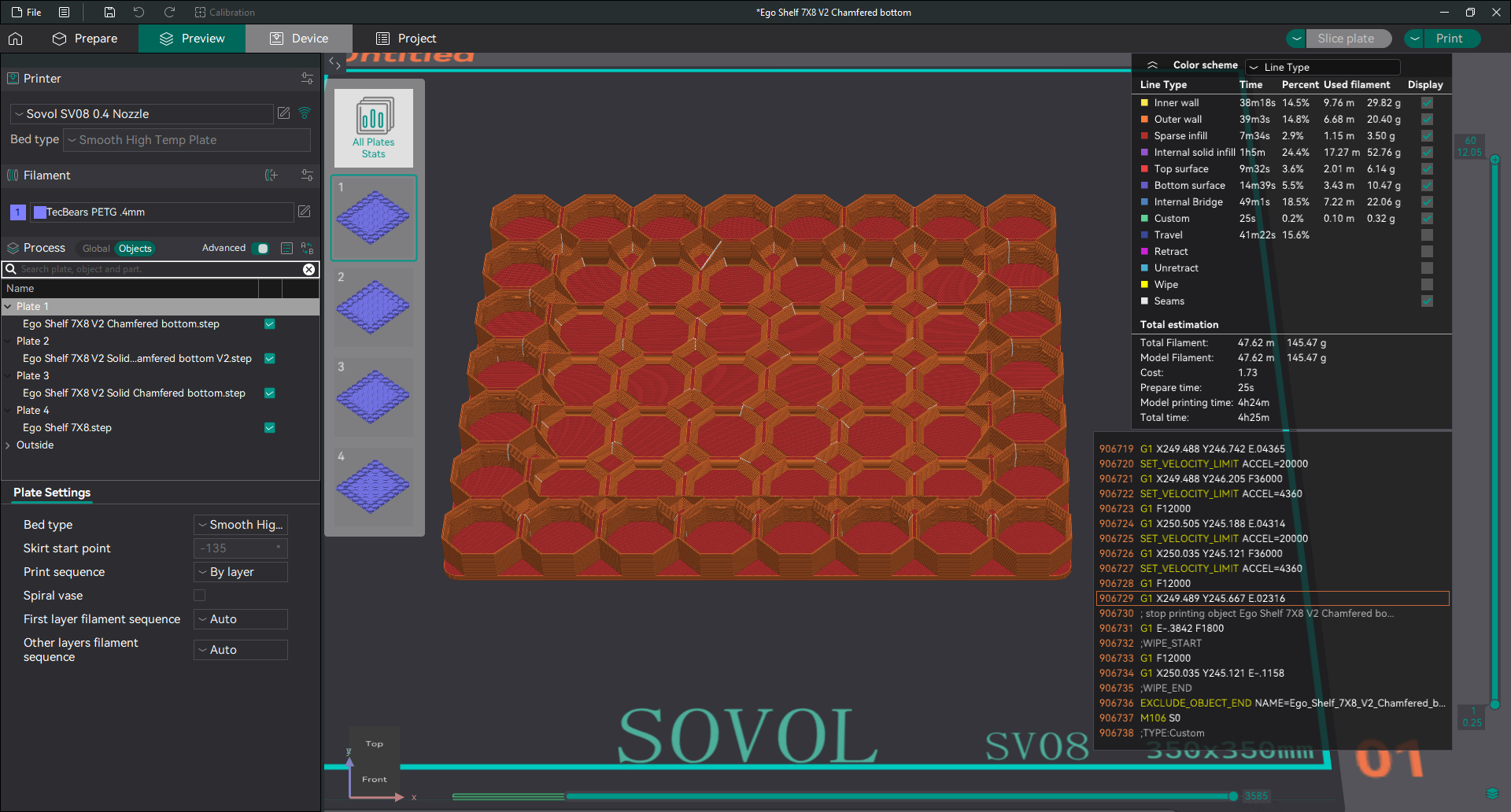Open the Project tab

coord(406,39)
